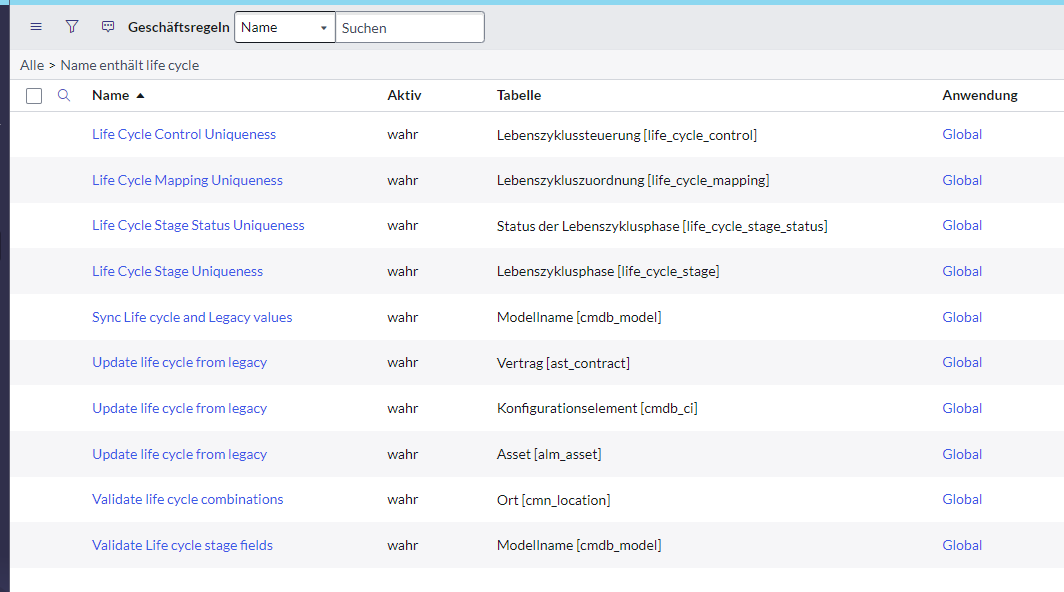Open Update life cycle from legacy for ast_contract
Viewport: 1064px width, 592px height.
[x=179, y=363]
